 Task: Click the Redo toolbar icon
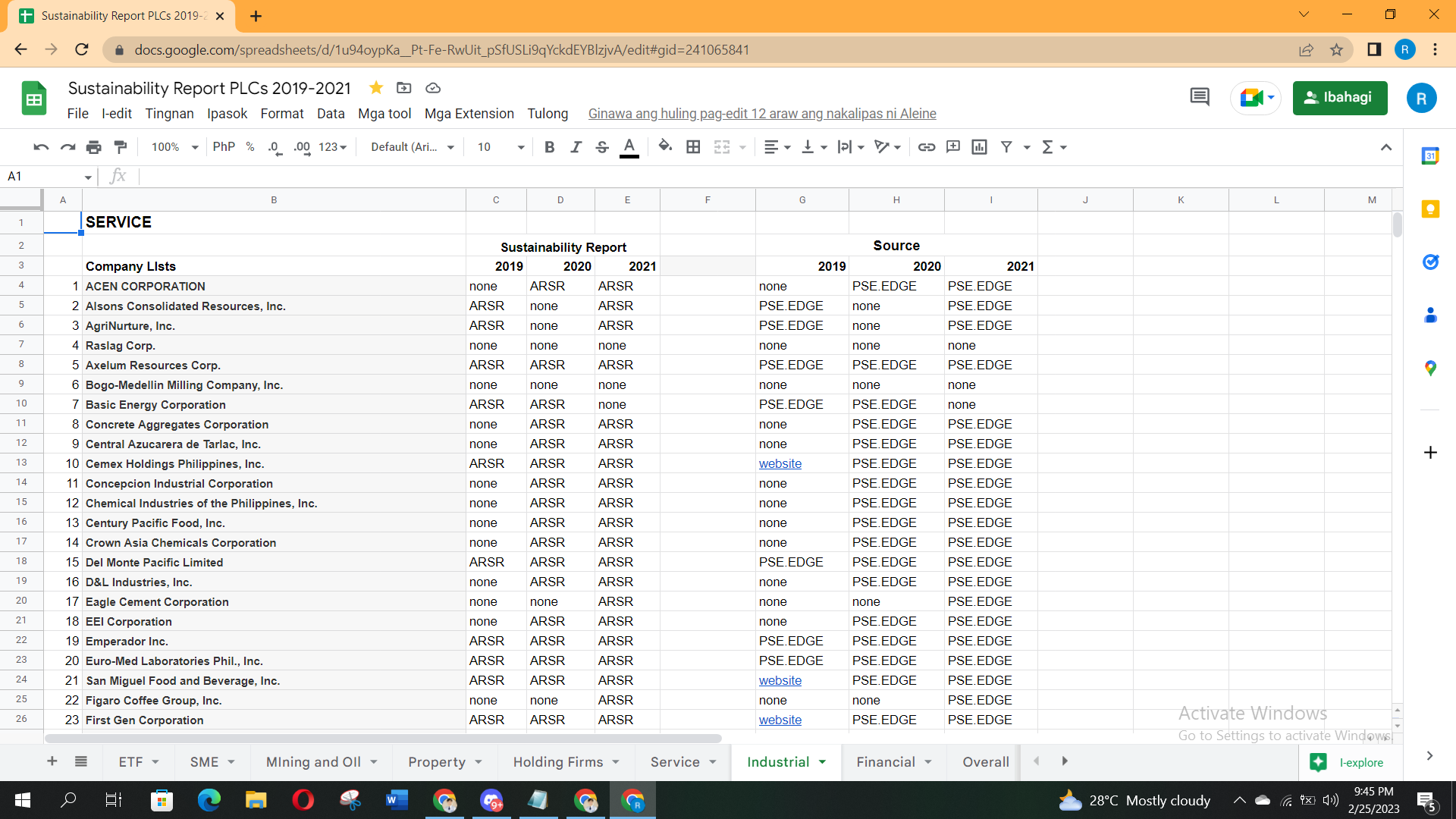(x=67, y=147)
